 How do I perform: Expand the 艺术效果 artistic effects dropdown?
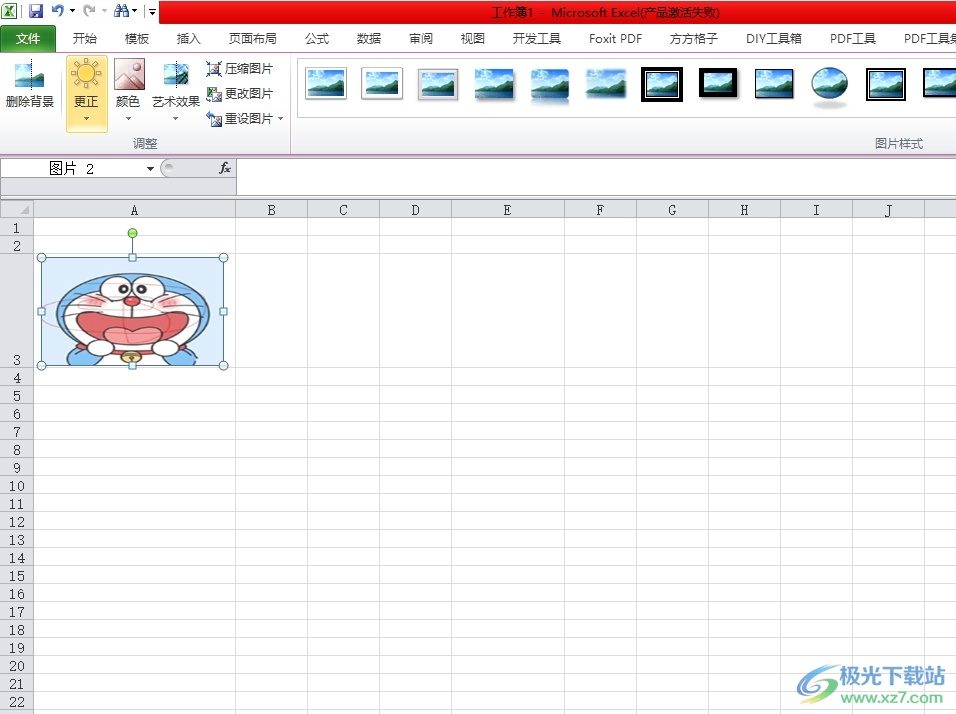[176, 118]
